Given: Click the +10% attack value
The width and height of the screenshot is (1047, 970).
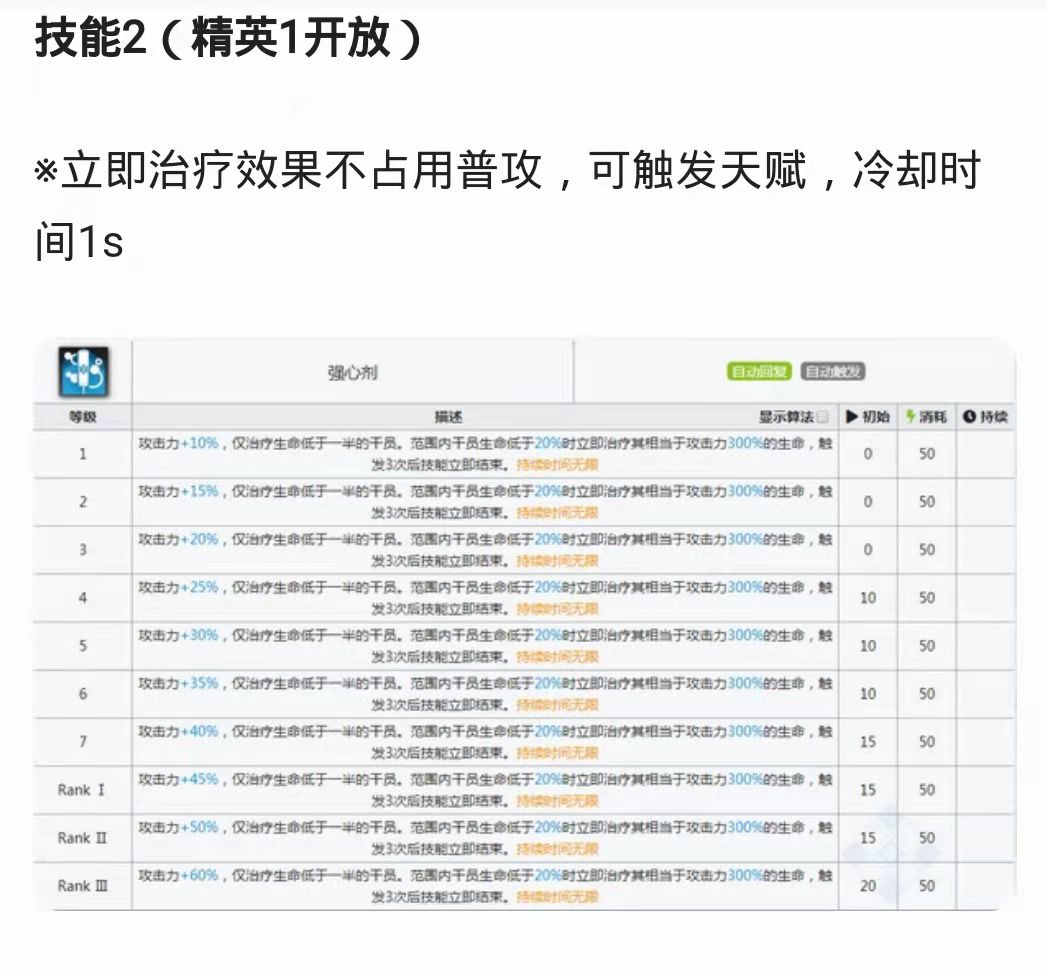Looking at the screenshot, I should point(199,443).
